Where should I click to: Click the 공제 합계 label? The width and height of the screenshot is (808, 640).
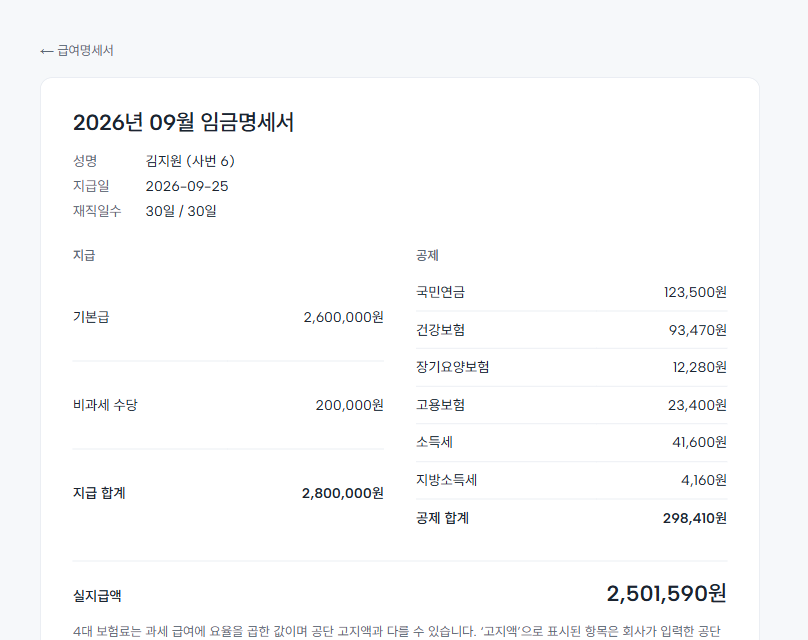443,518
